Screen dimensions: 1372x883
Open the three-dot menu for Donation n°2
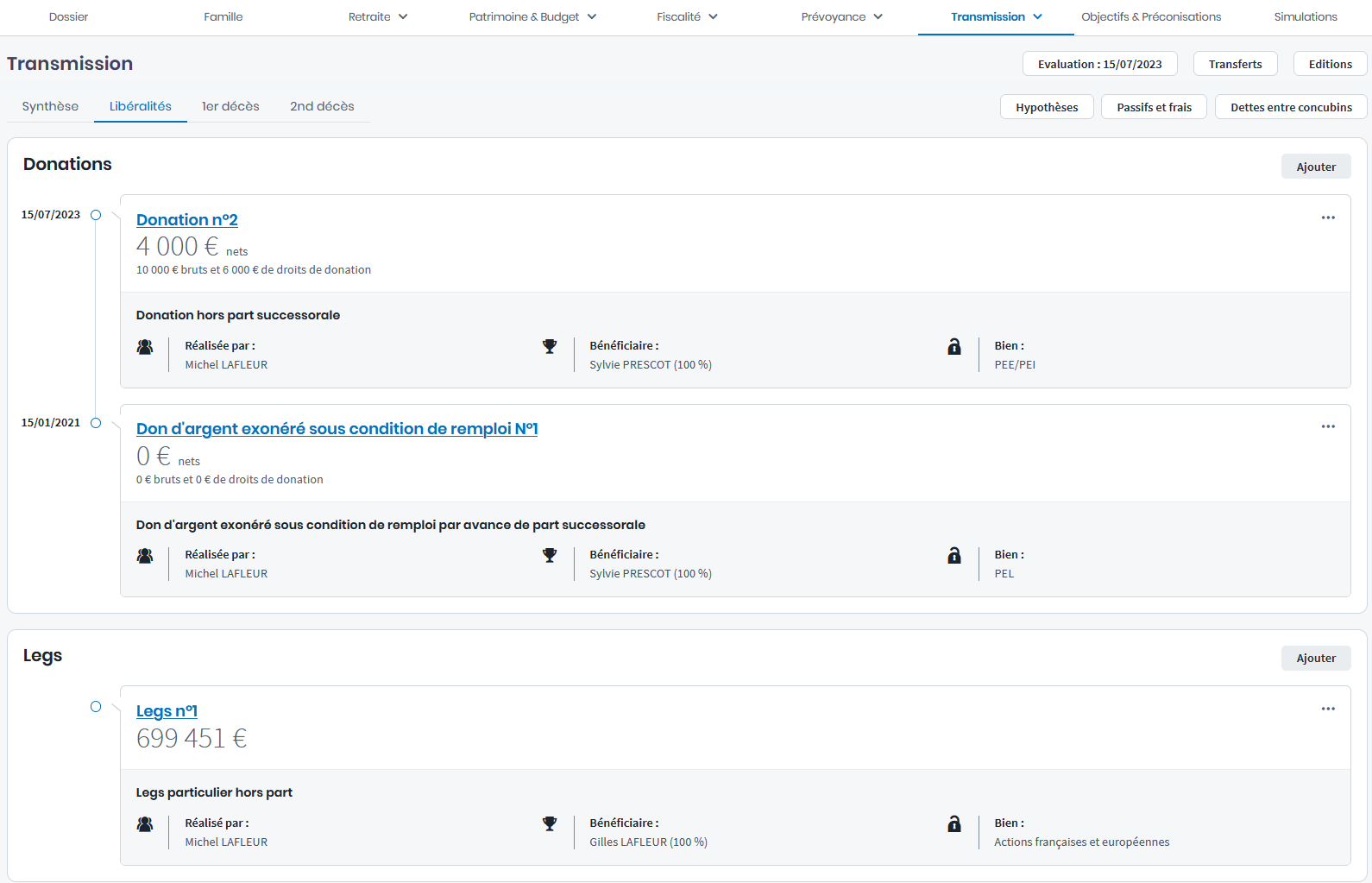click(x=1327, y=218)
